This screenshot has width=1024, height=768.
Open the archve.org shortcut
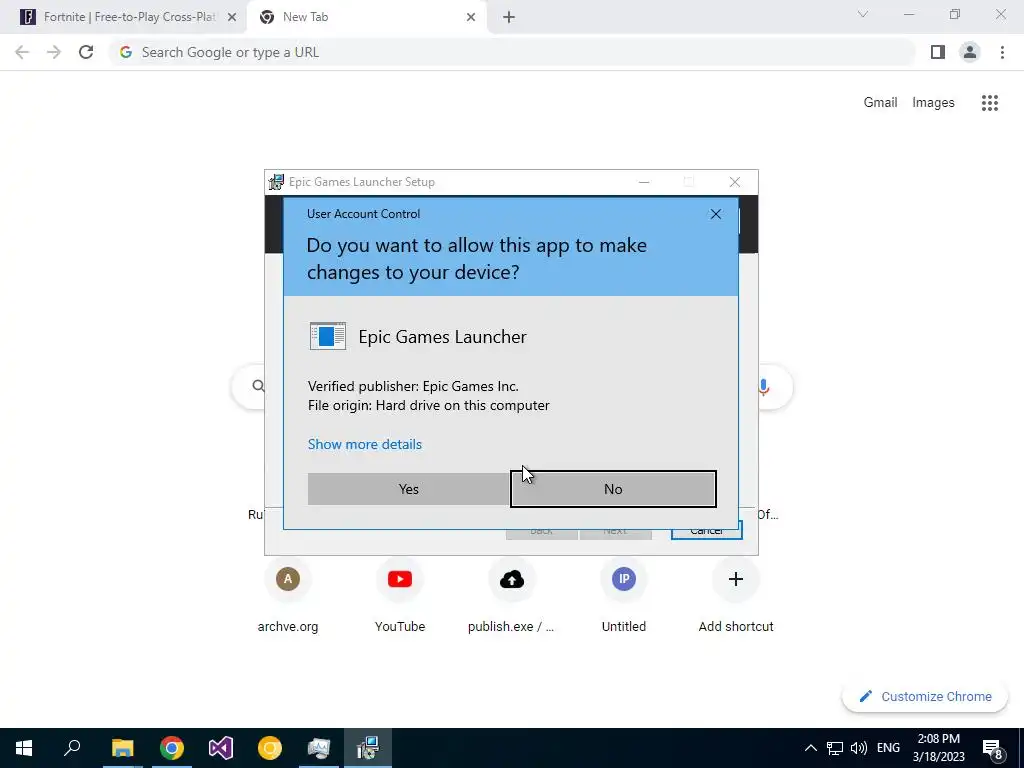(x=288, y=596)
